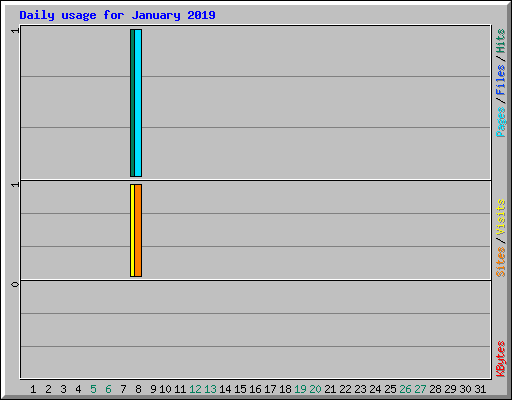Image resolution: width=512 pixels, height=400 pixels.
Task: Click the Visits legend label
Action: coord(500,218)
